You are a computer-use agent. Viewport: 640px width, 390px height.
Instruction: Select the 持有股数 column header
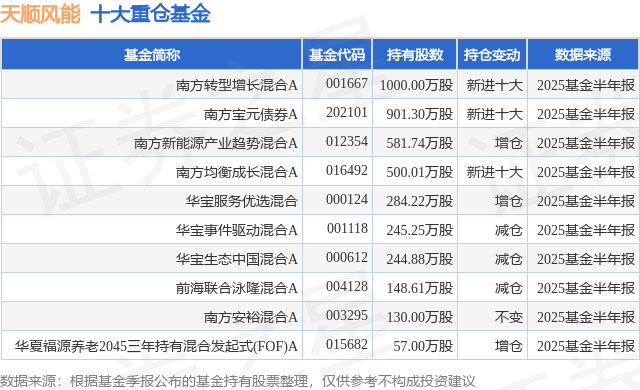[x=415, y=55]
